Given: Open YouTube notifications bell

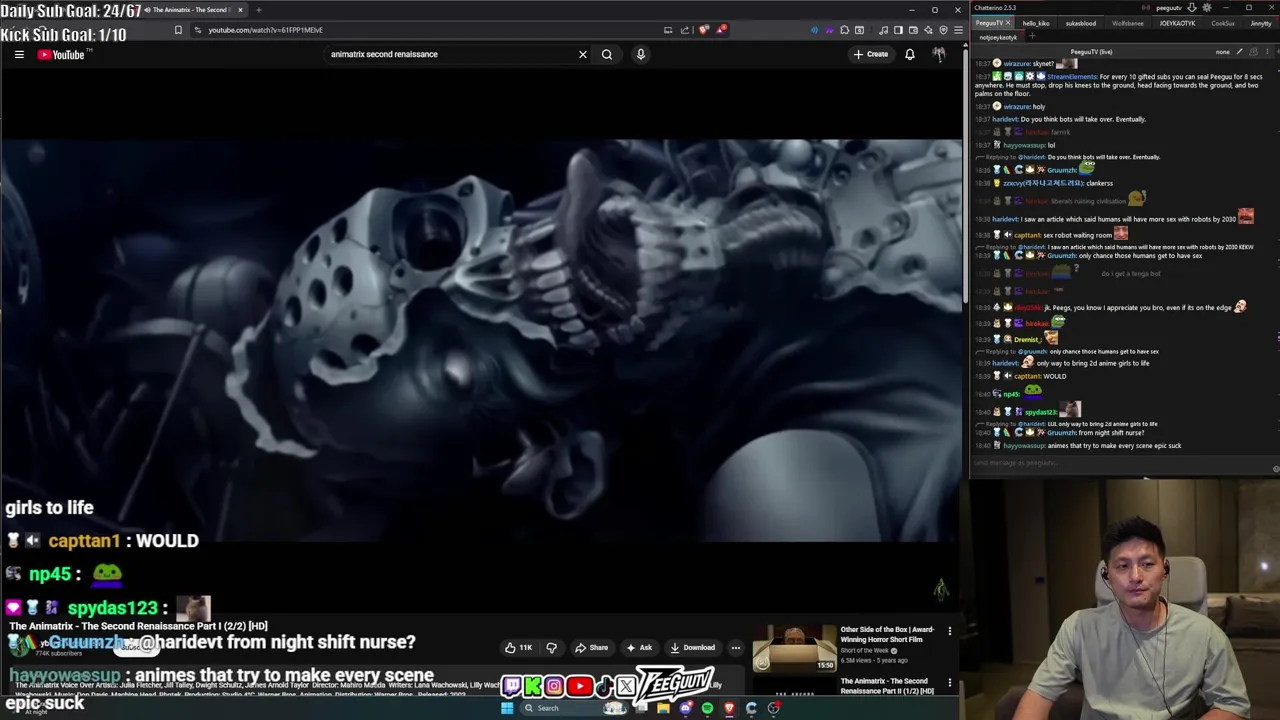Looking at the screenshot, I should pos(910,54).
